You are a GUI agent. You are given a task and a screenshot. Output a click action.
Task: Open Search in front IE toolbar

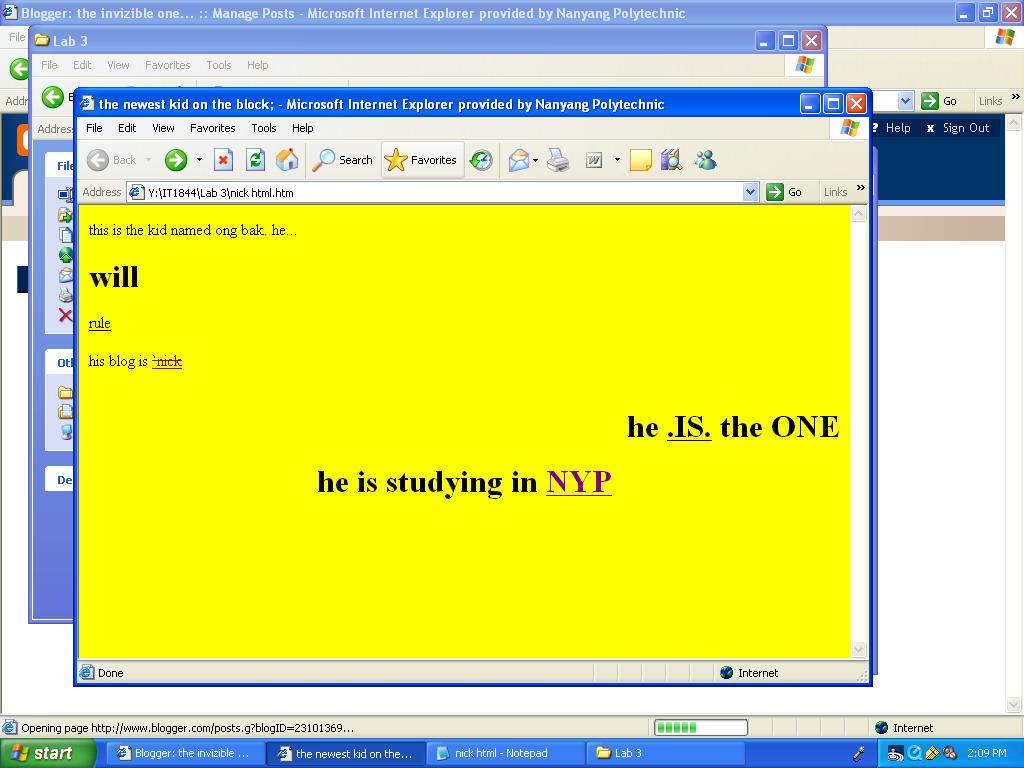point(342,160)
